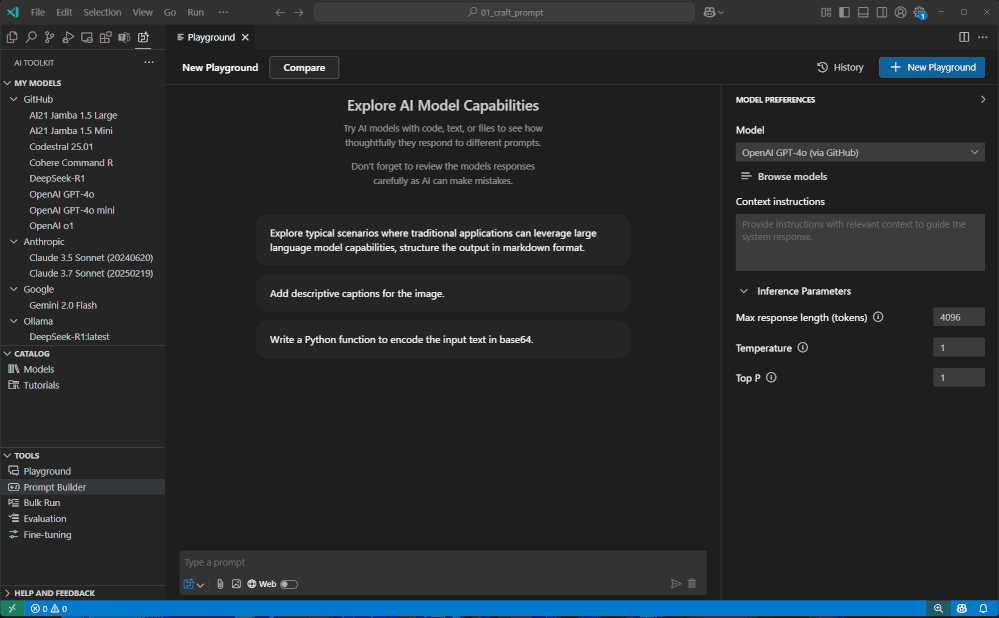This screenshot has height=618, width=999.
Task: Collapse the Anthropic models group
Action: 13,242
